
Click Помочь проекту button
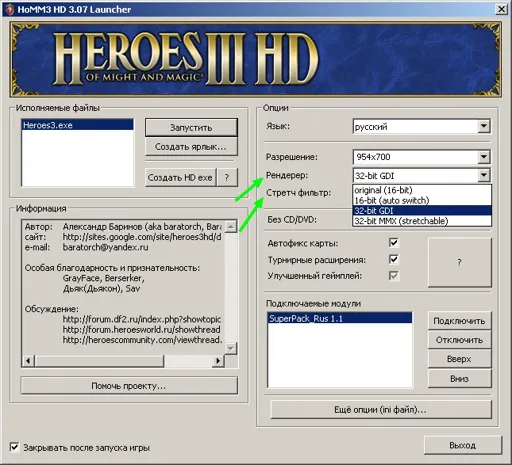tap(129, 386)
